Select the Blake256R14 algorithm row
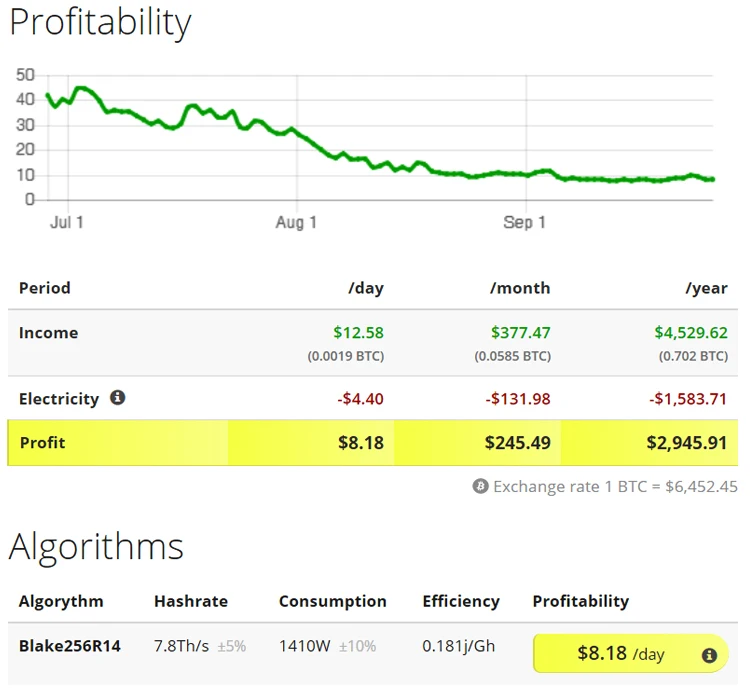Screen dimensions: 750x700 [70, 646]
